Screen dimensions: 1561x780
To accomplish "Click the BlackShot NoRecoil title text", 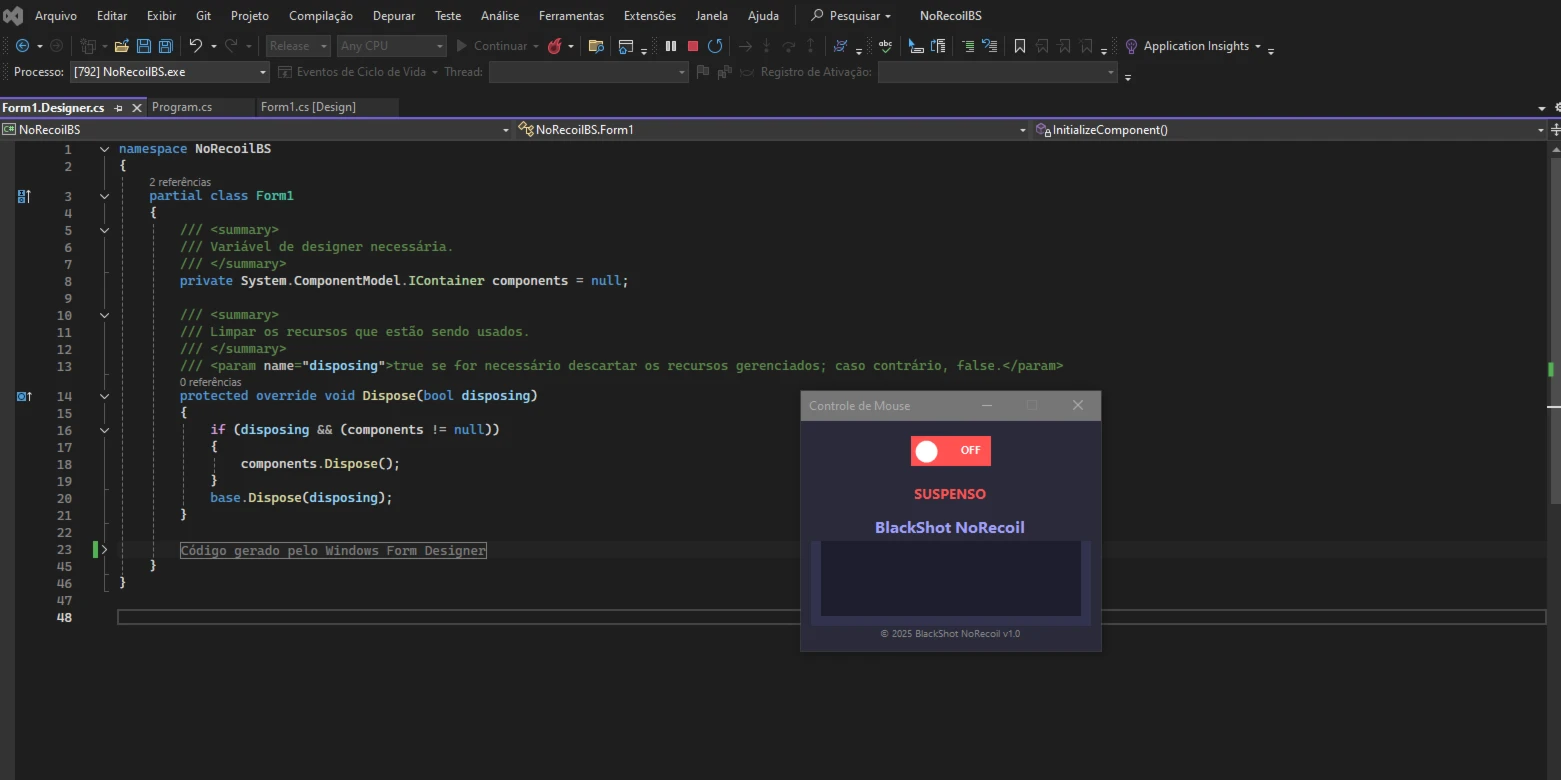I will 950,527.
